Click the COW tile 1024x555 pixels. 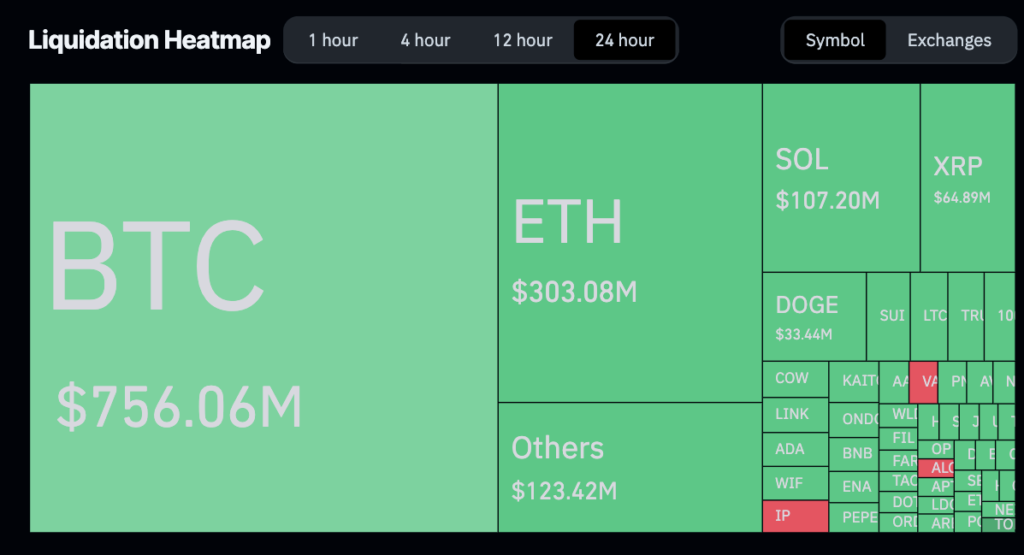795,379
